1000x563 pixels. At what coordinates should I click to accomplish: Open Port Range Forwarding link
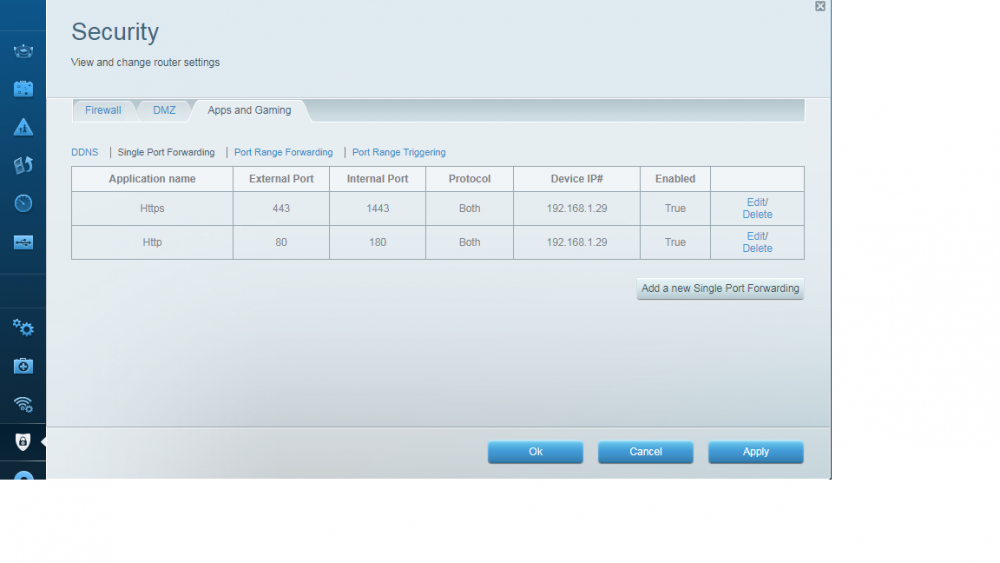[x=283, y=152]
